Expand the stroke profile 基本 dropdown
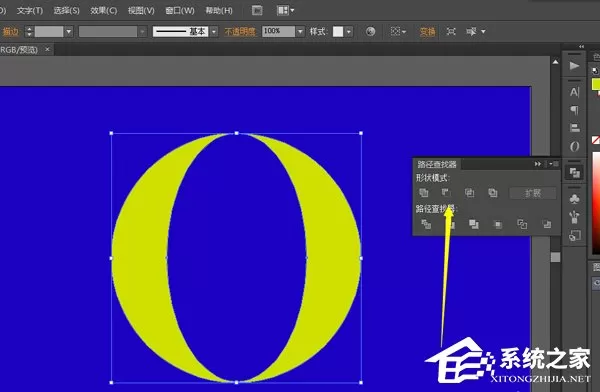600x392 pixels. click(214, 31)
